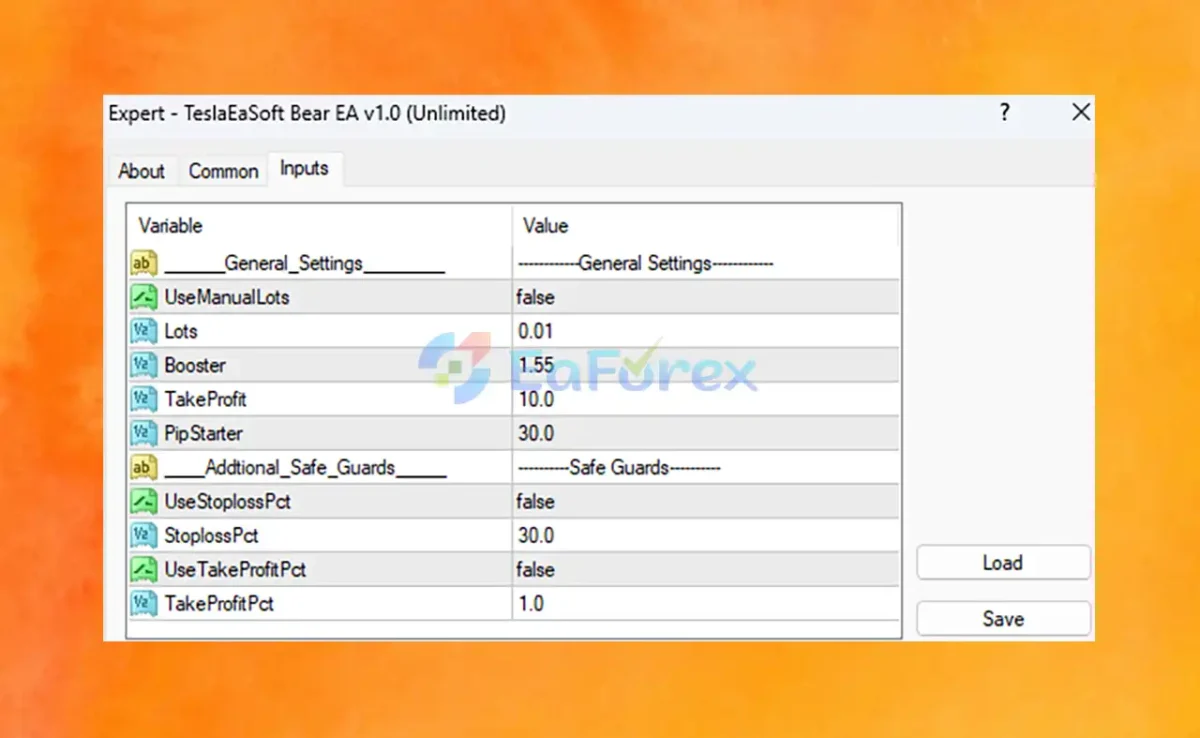Click the bool icon beside UseManualLots
The height and width of the screenshot is (738, 1200).
(x=144, y=297)
